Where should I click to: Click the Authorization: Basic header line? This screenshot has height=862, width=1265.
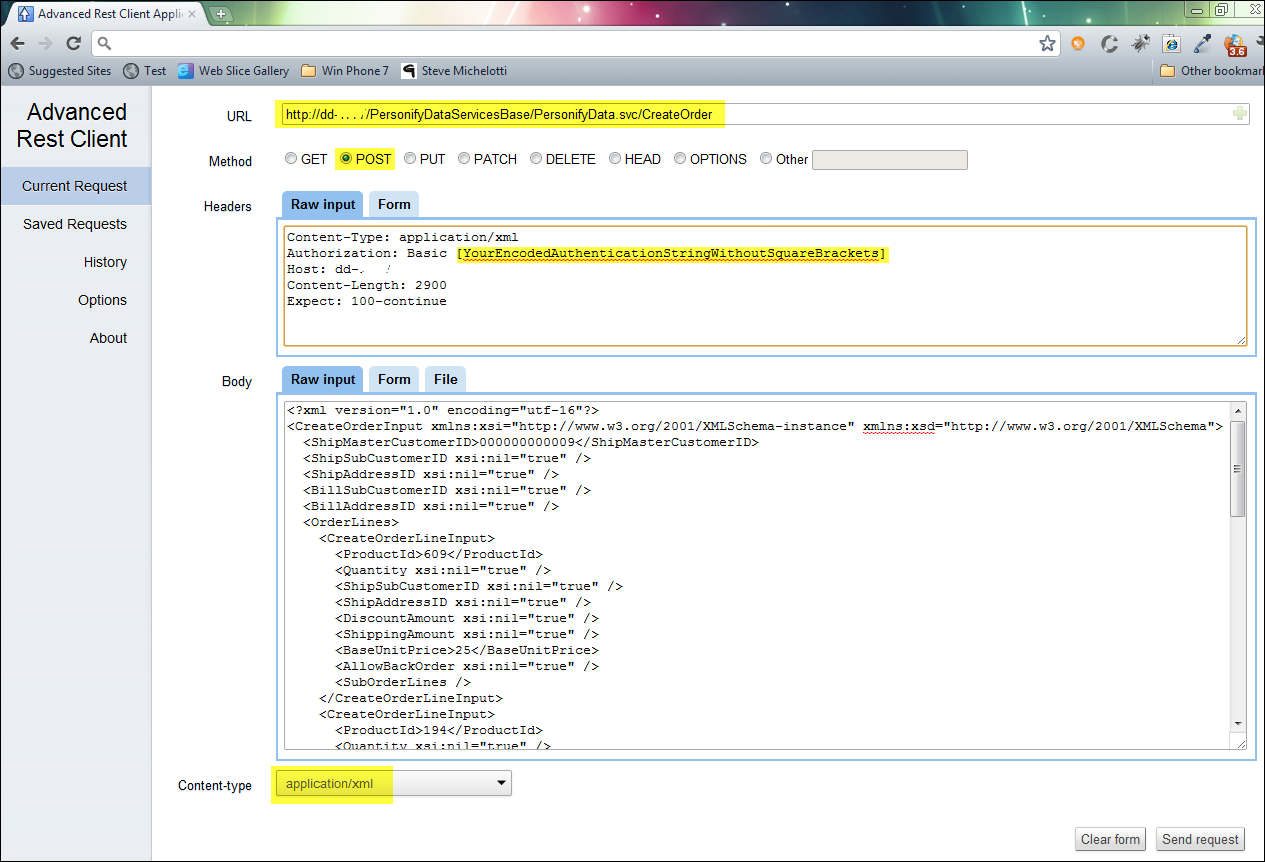[x=587, y=254]
